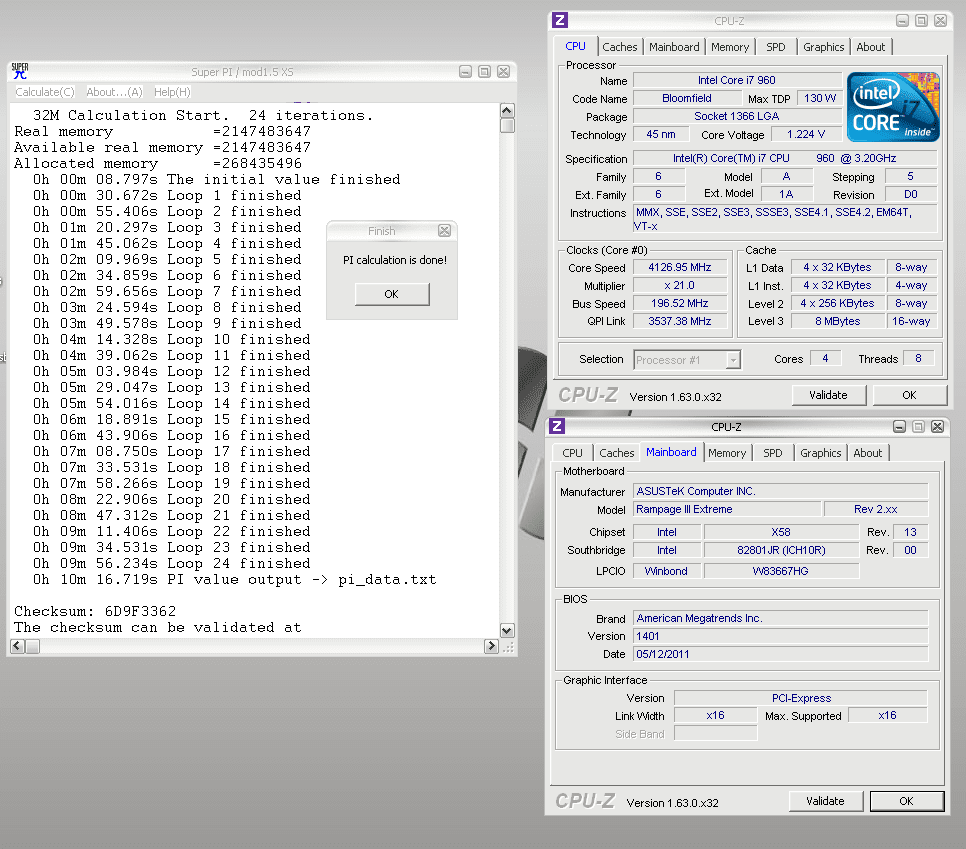Click the Bus Speed value 196.52 MHz
Image resolution: width=966 pixels, height=849 pixels.
(680, 303)
